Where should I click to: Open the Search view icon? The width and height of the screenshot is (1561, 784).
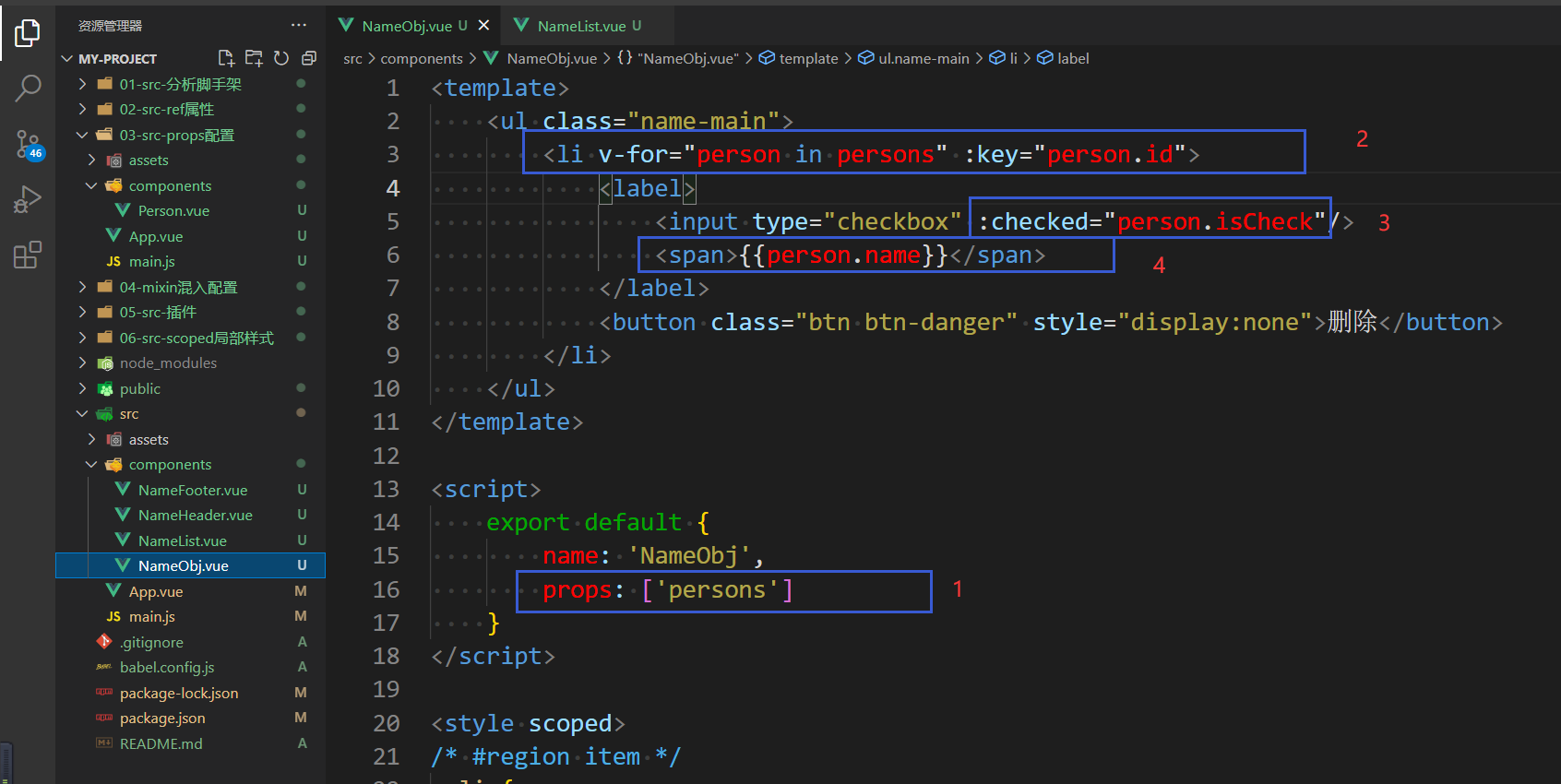tap(28, 89)
